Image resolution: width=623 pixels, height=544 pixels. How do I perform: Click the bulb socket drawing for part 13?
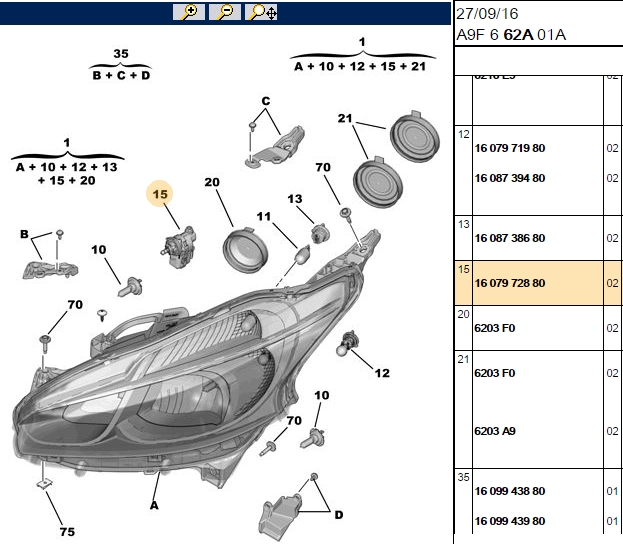(320, 234)
